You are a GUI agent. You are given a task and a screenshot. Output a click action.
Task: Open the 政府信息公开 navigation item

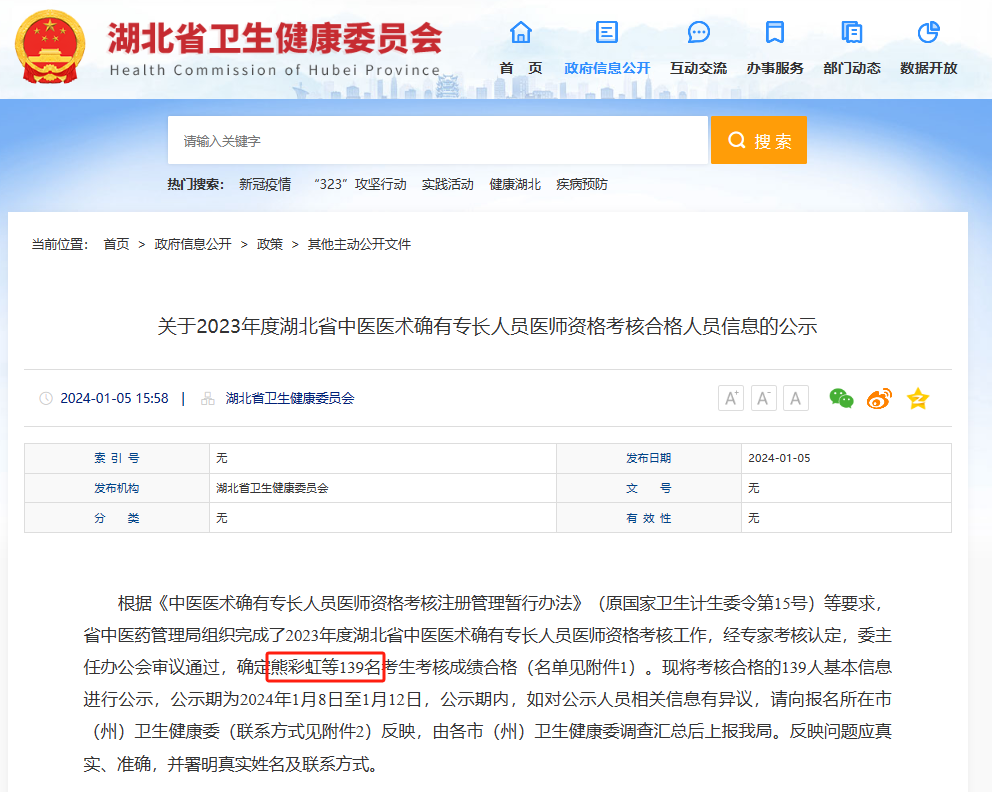pyautogui.click(x=607, y=68)
